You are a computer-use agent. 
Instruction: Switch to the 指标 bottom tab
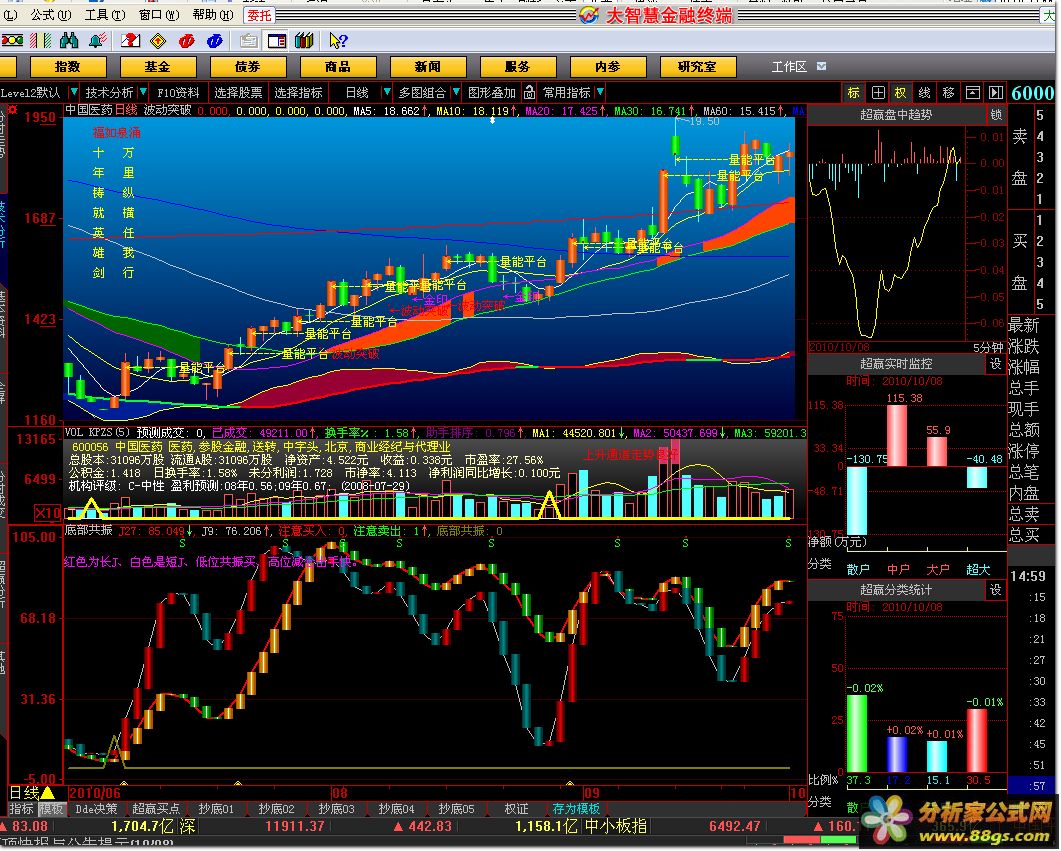(x=22, y=810)
